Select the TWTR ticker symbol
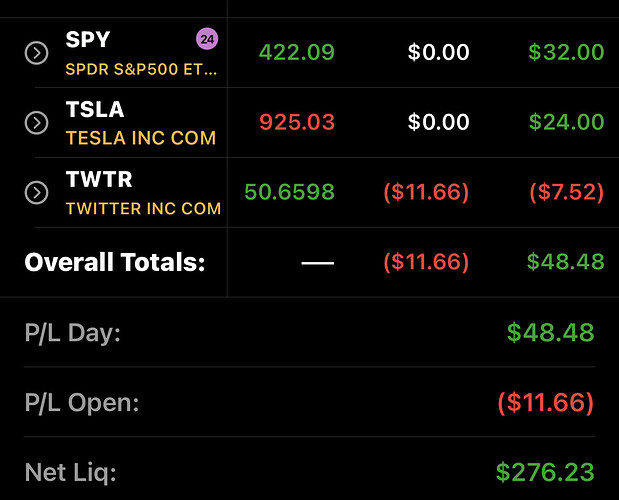This screenshot has height=500, width=619. pos(99,179)
